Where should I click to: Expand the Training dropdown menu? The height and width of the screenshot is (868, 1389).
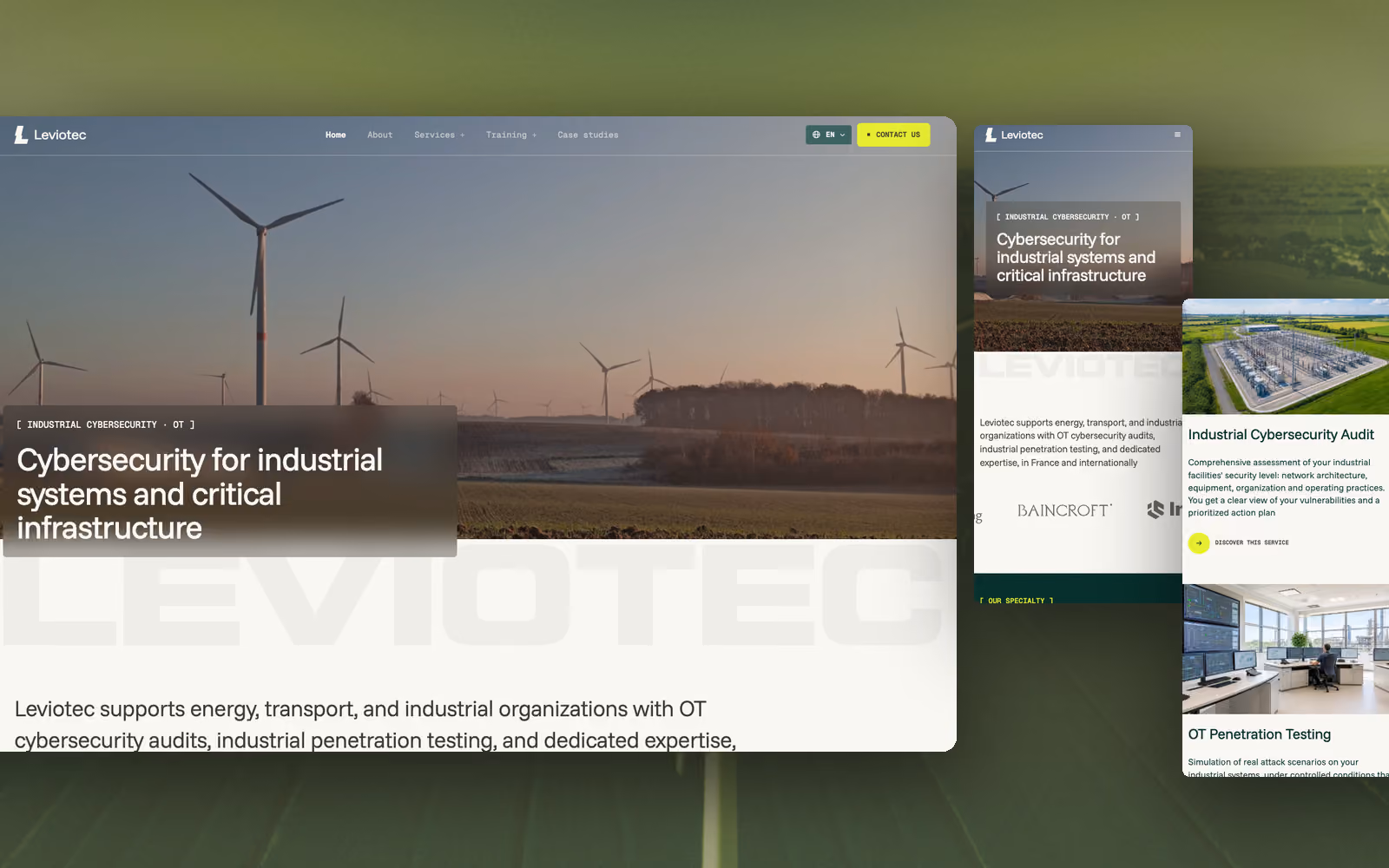[511, 135]
